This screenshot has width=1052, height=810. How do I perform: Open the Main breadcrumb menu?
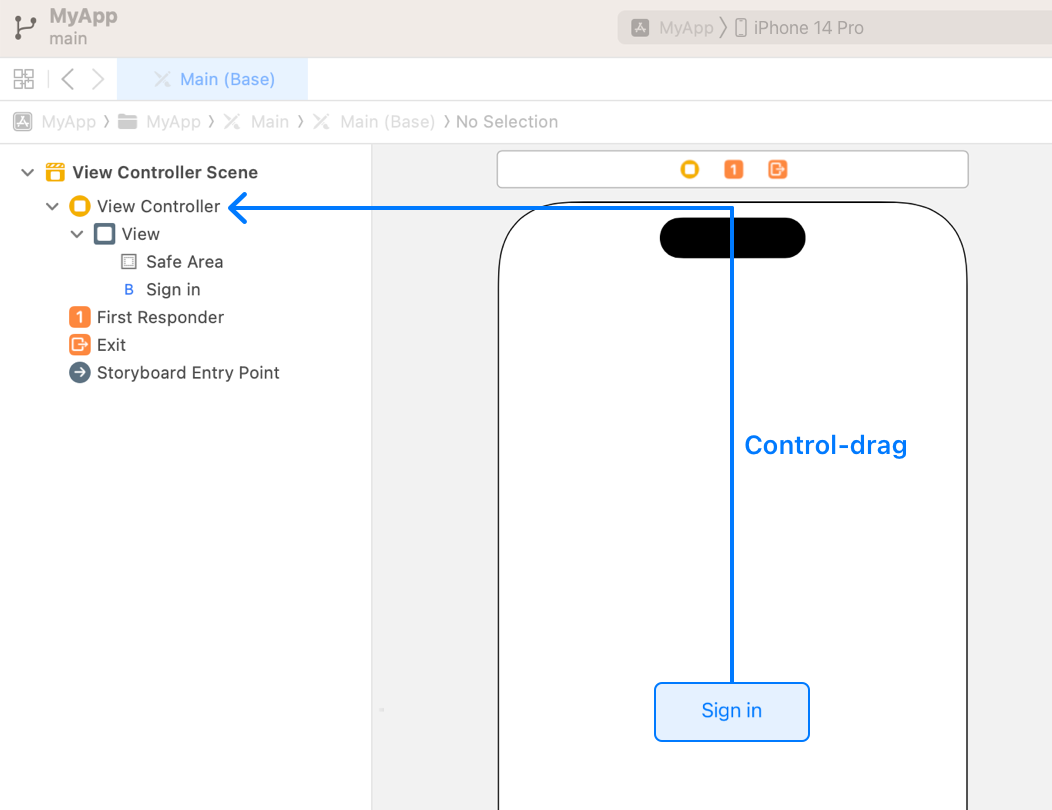point(270,121)
